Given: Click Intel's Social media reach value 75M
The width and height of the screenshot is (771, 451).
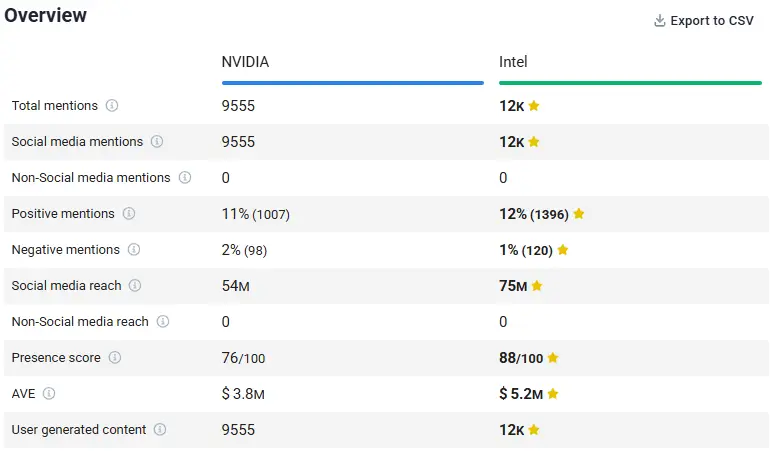Looking at the screenshot, I should coord(513,286).
